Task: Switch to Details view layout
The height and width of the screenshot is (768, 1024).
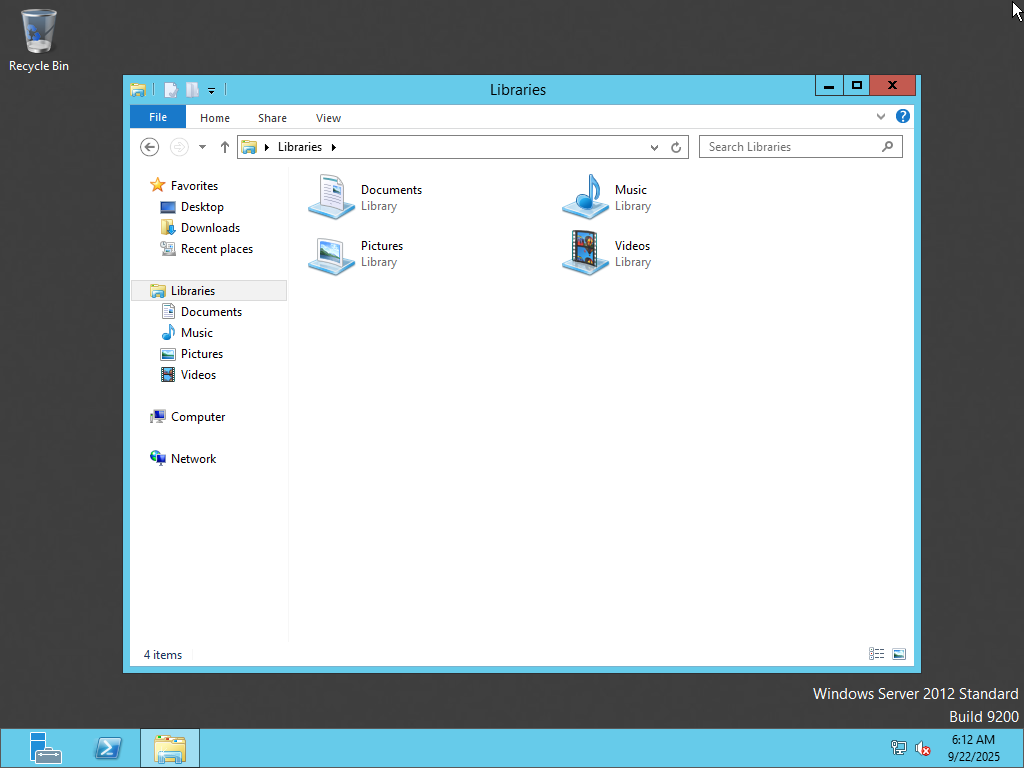Action: (x=877, y=654)
